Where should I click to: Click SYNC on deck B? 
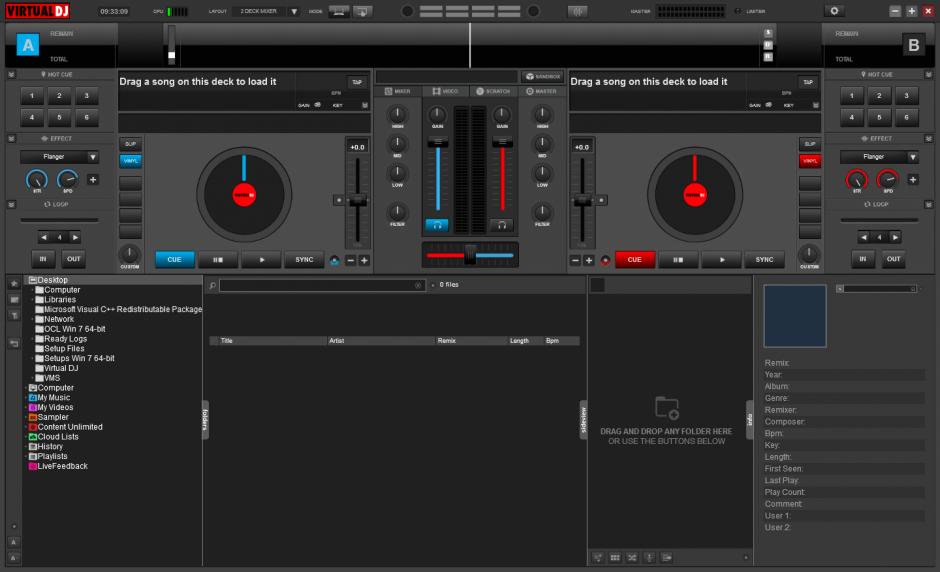point(764,260)
